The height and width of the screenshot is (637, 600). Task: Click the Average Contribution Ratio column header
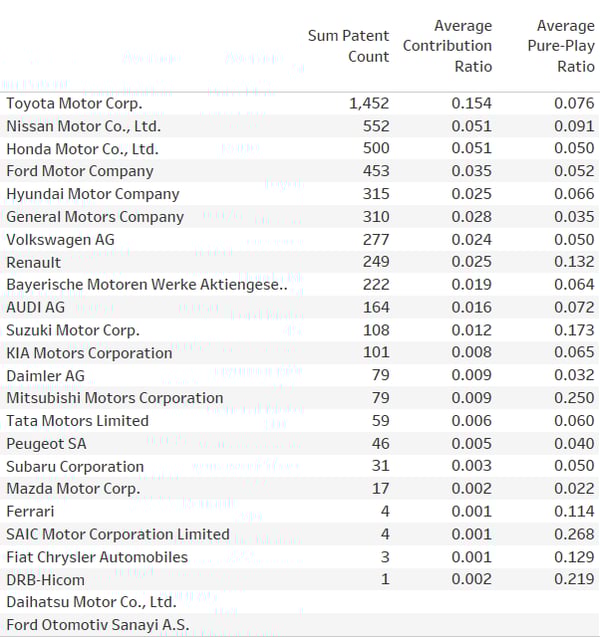click(x=447, y=46)
